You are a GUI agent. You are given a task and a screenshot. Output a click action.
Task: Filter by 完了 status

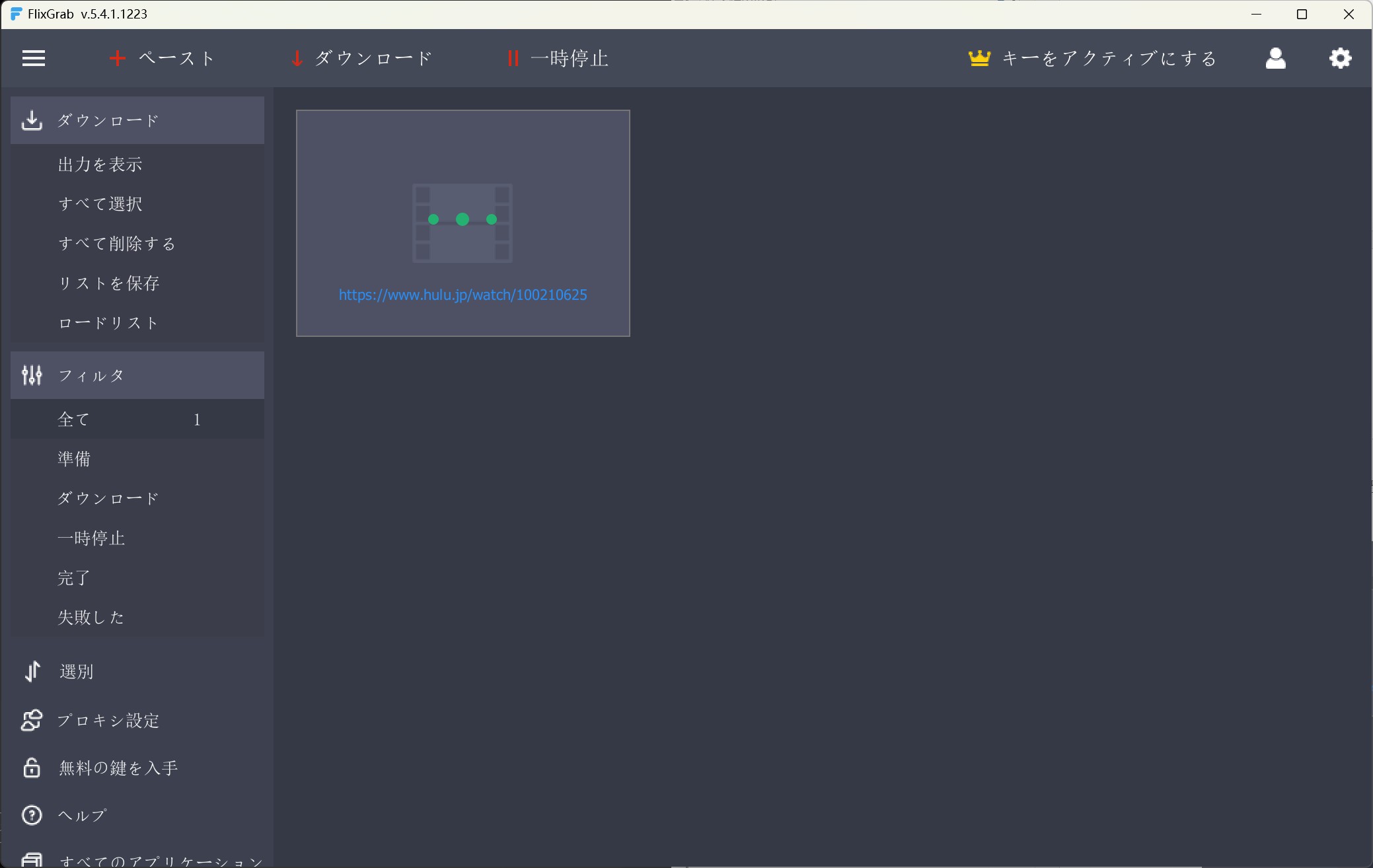point(137,577)
